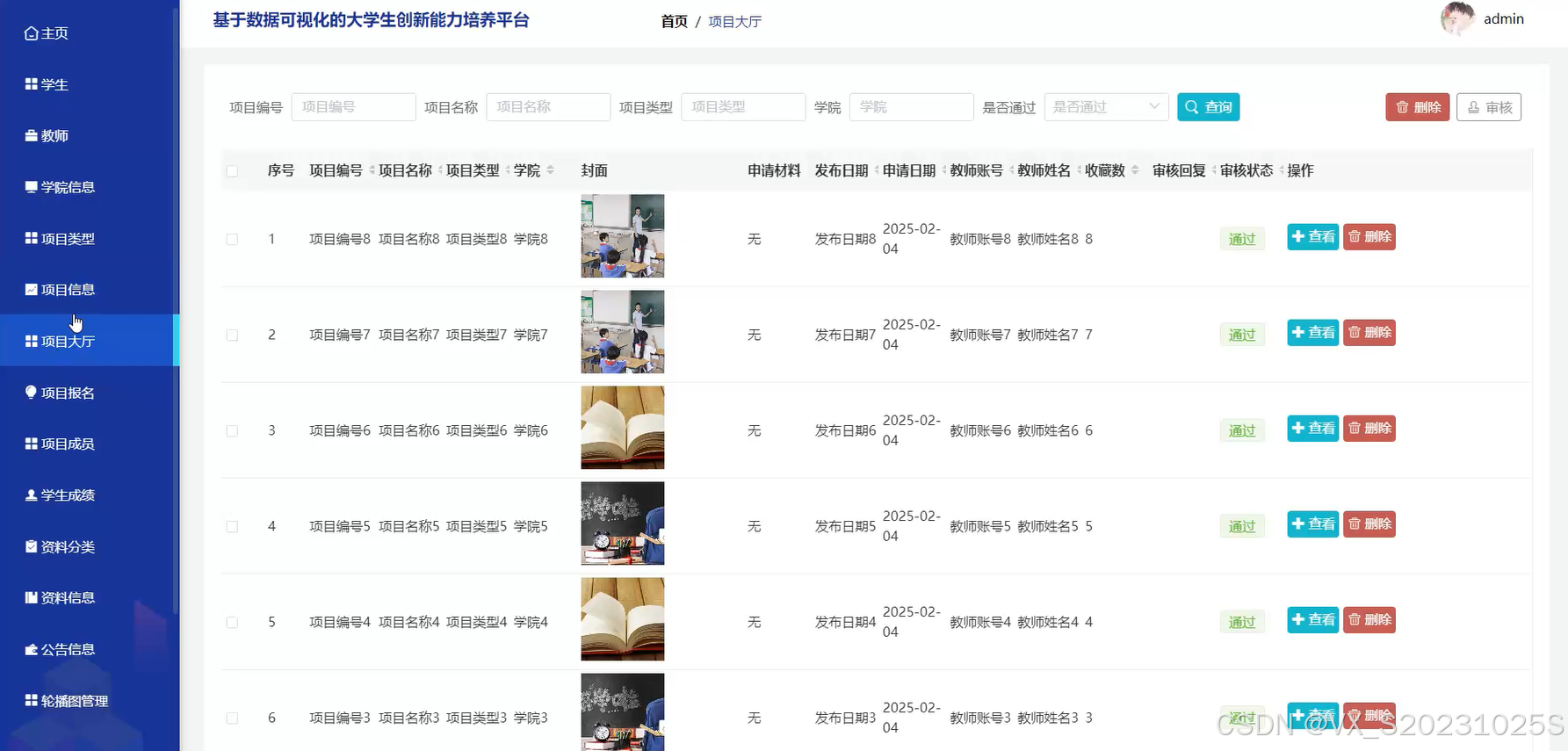The height and width of the screenshot is (751, 1568).
Task: Open the 项目大厅 sidebar menu
Action: pos(89,341)
